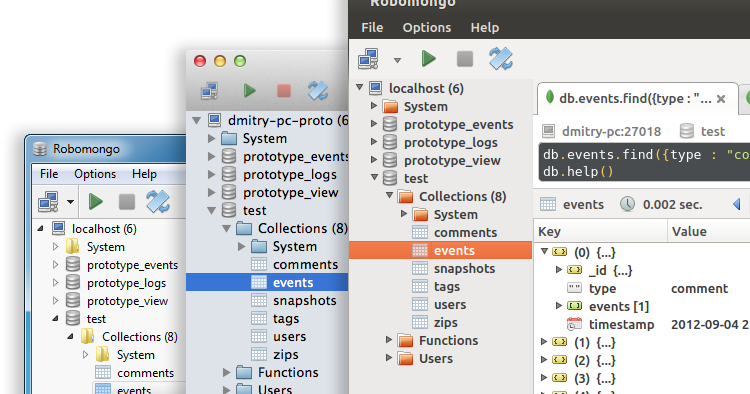Viewport: 750px width, 394px height.
Task: Click Connect icon in Windows window toolbar
Action: tap(48, 202)
